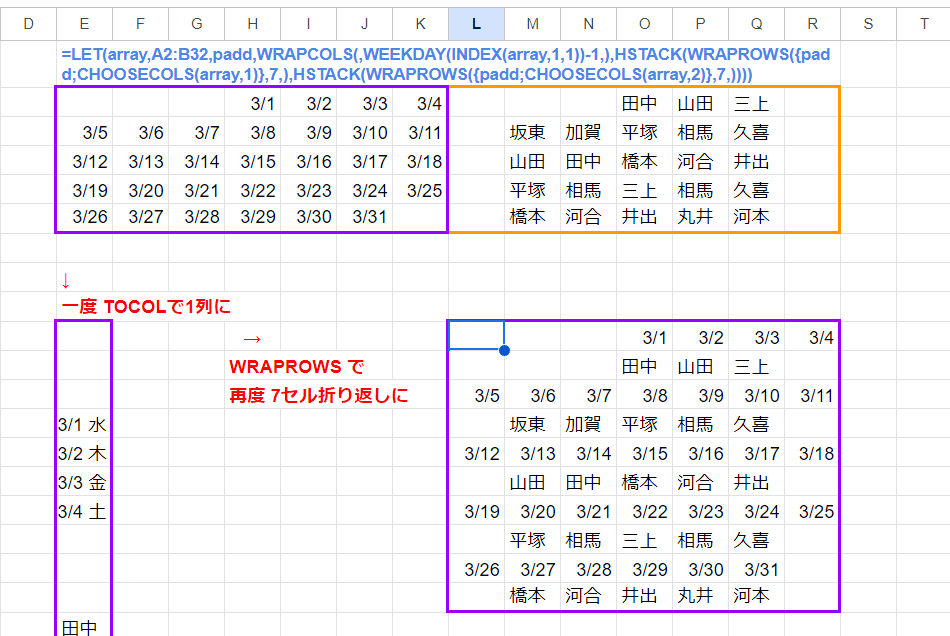Screen dimensions: 950x636
Task: Click the red text 一度 TOCOLで1列に
Action: pyautogui.click(x=146, y=306)
